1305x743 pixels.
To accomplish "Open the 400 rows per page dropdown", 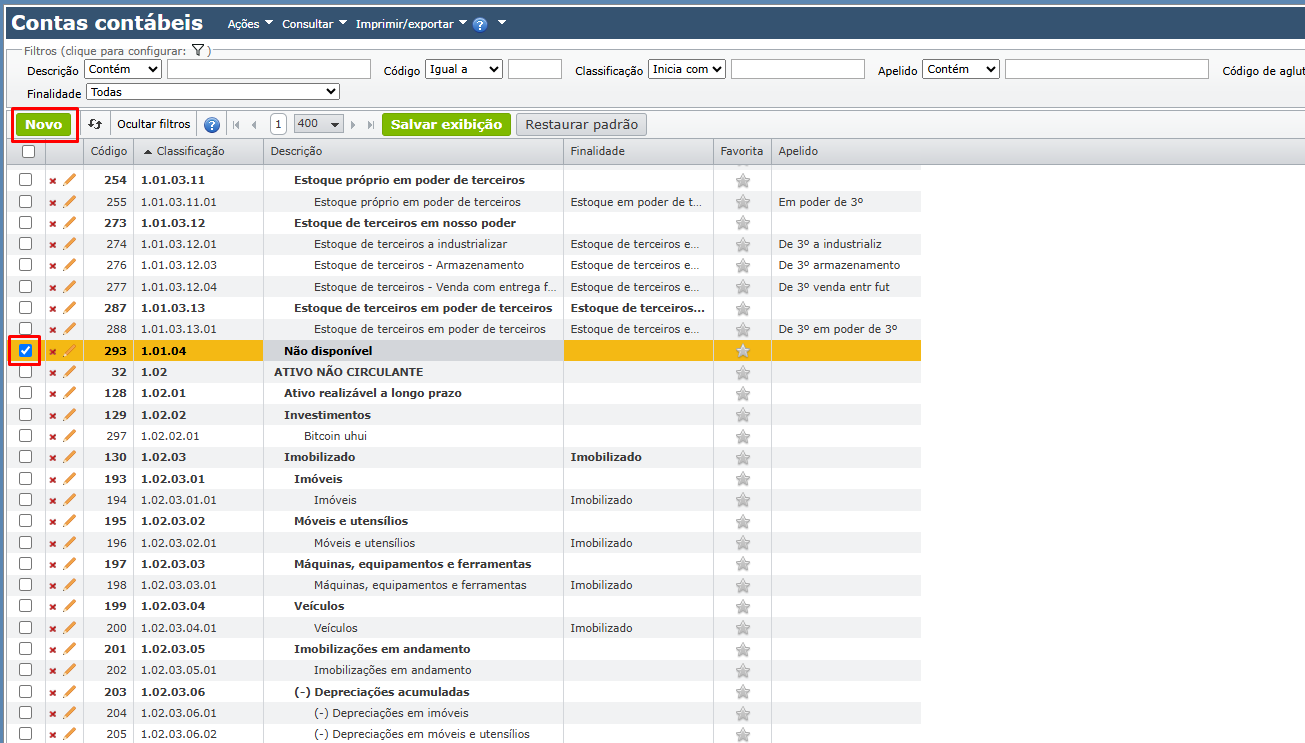I will [319, 124].
